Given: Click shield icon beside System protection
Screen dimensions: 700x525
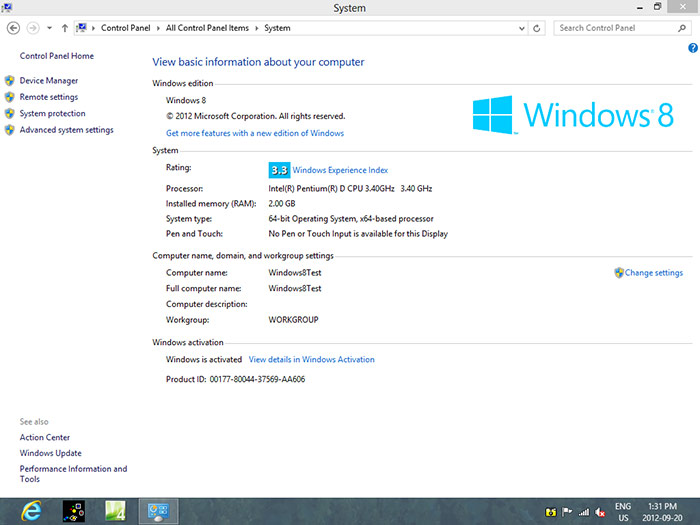Looking at the screenshot, I should click(x=9, y=113).
